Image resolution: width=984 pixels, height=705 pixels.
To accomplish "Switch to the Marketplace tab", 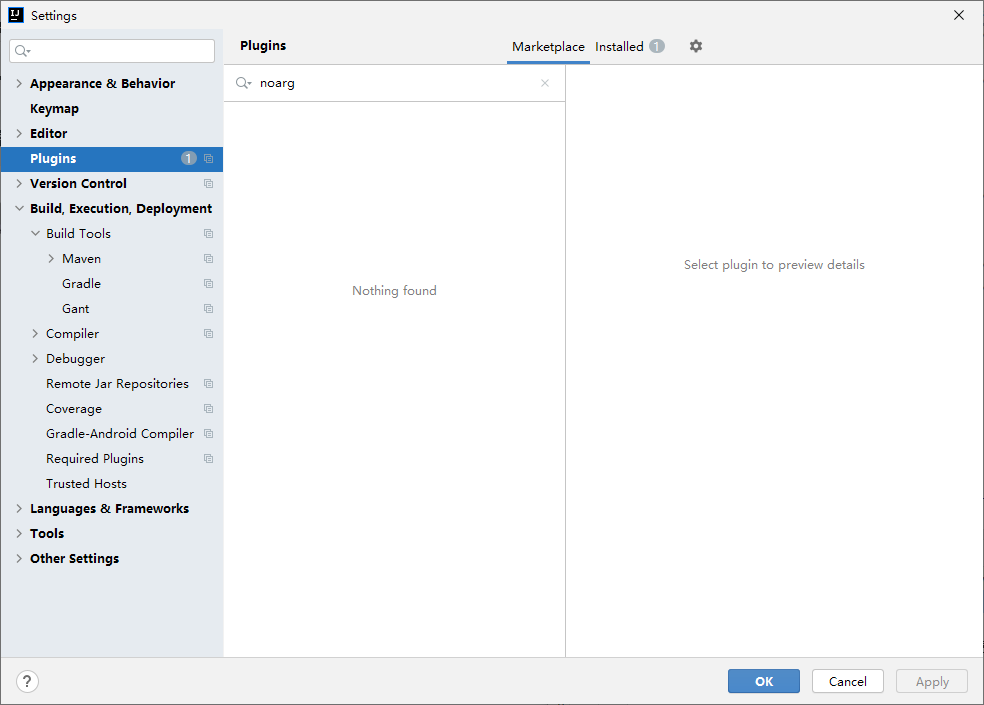I will coord(548,46).
